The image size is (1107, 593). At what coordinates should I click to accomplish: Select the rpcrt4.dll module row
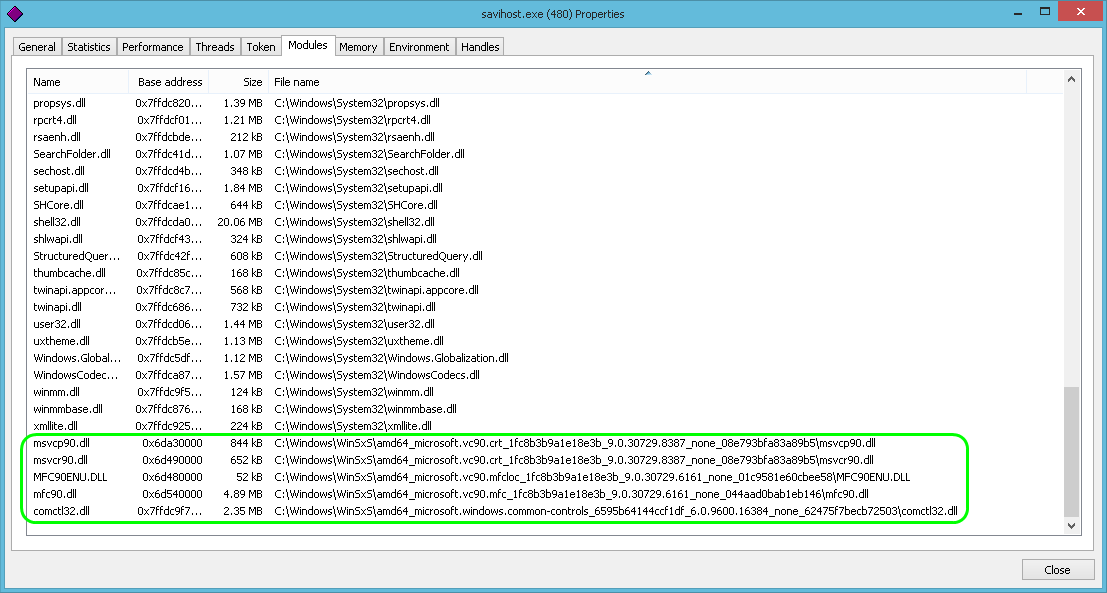tap(545, 120)
